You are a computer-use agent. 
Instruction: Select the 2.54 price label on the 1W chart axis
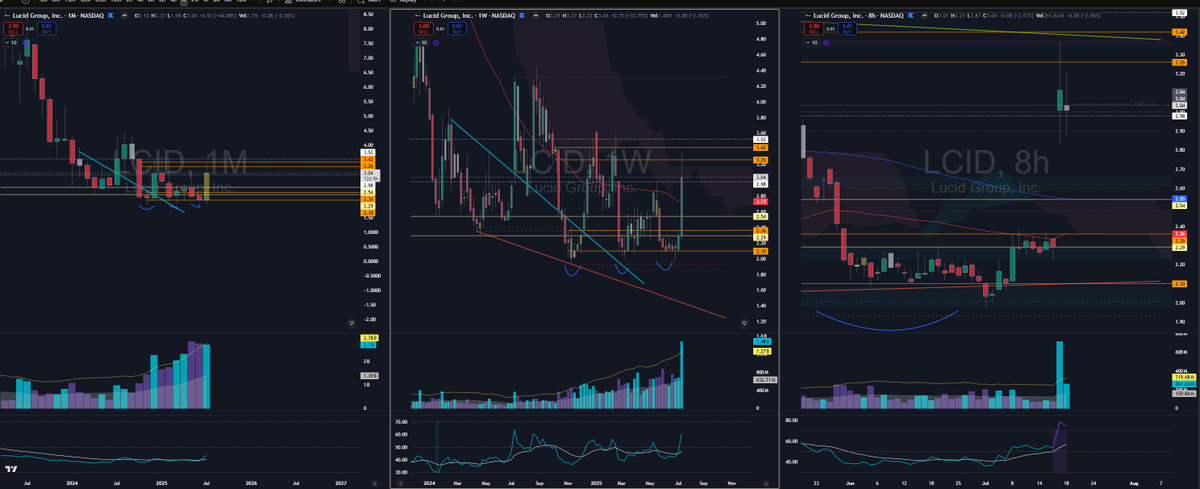point(762,216)
